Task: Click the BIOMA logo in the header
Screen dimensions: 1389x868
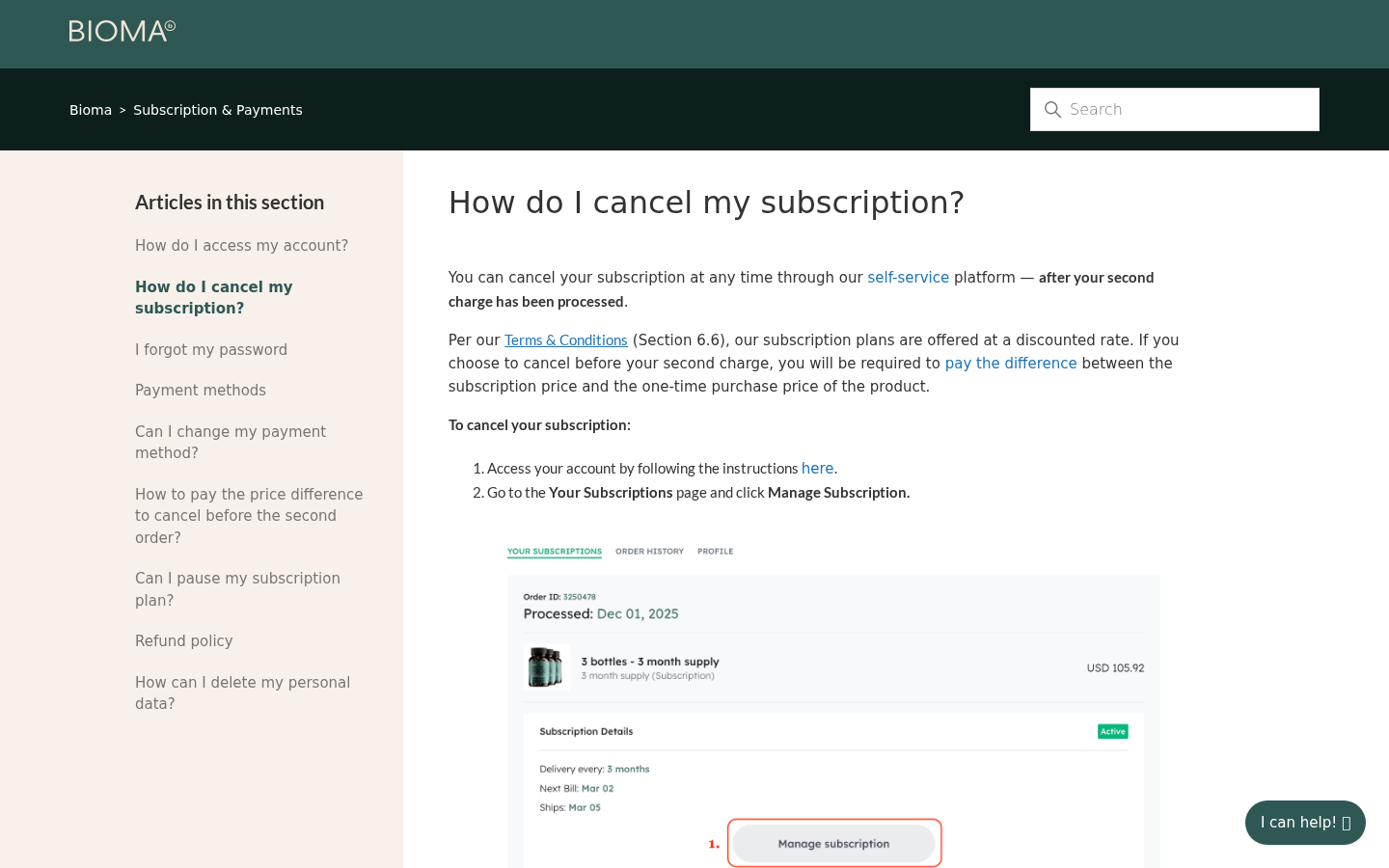Action: pos(123,31)
